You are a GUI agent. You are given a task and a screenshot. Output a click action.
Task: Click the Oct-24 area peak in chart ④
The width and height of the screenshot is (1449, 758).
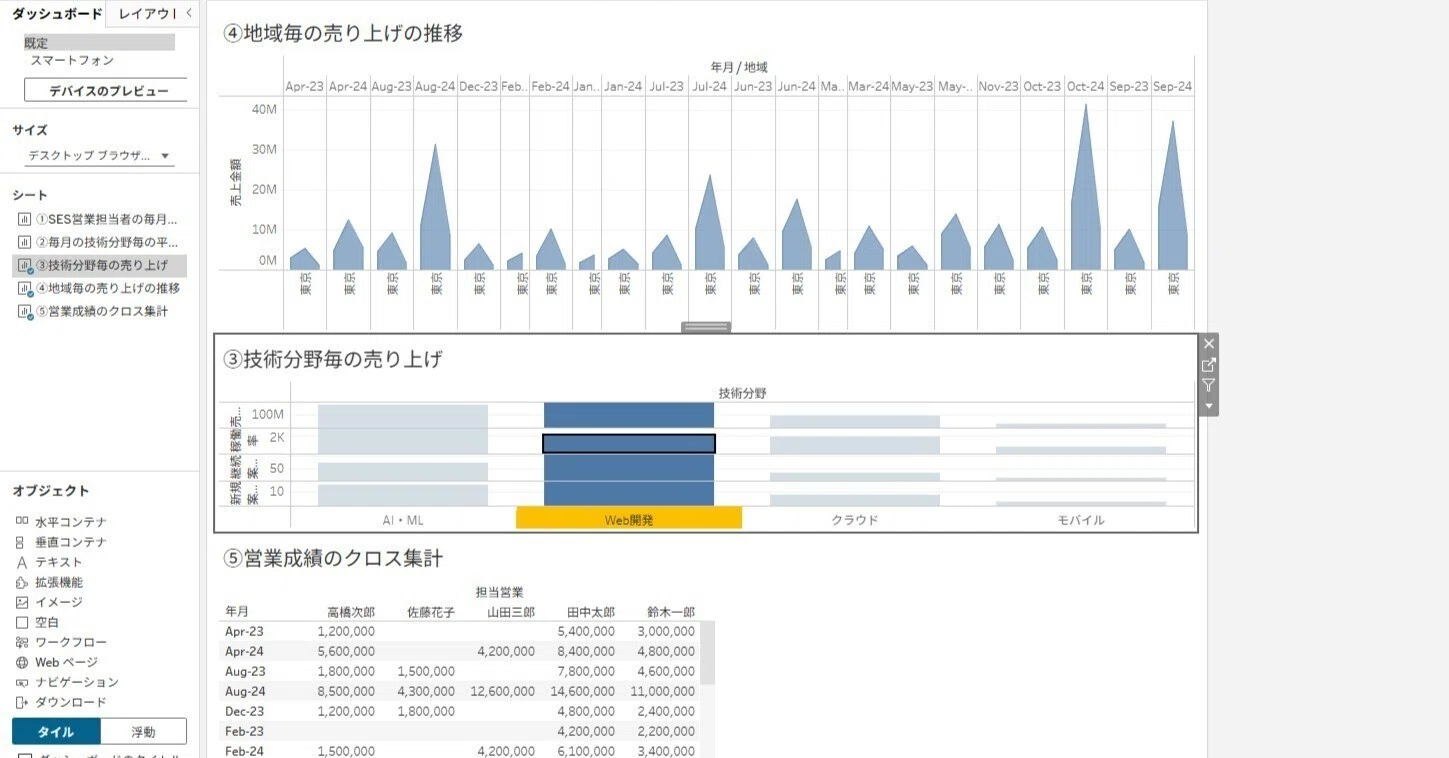pyautogui.click(x=1085, y=105)
